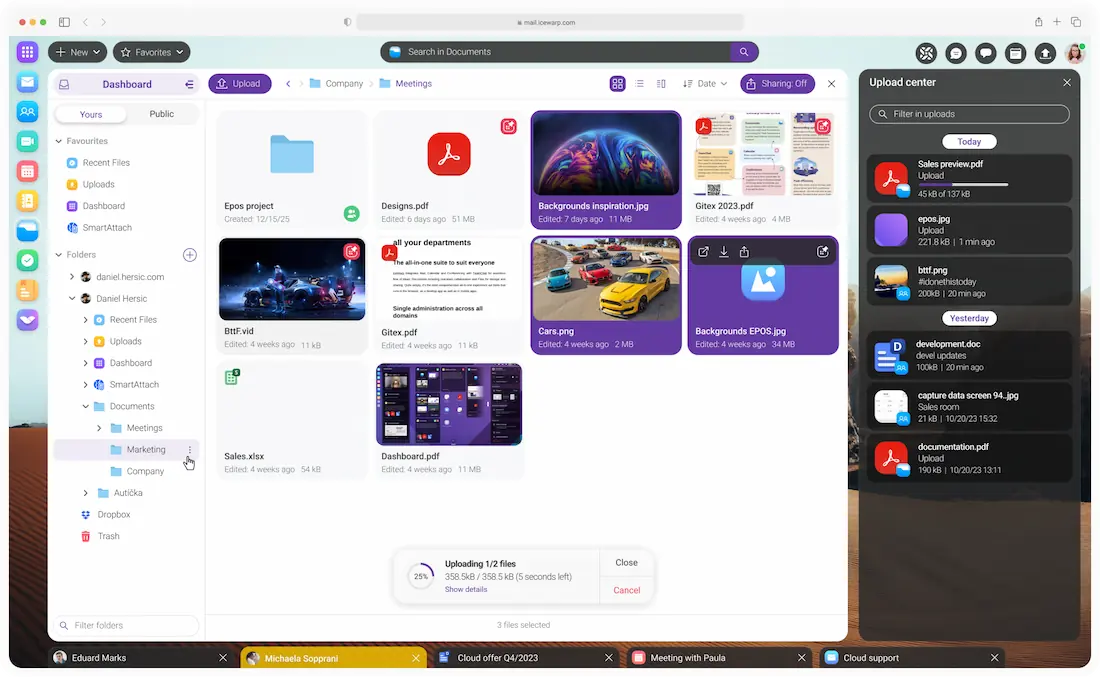Open the Contacts app icon

pyautogui.click(x=27, y=112)
